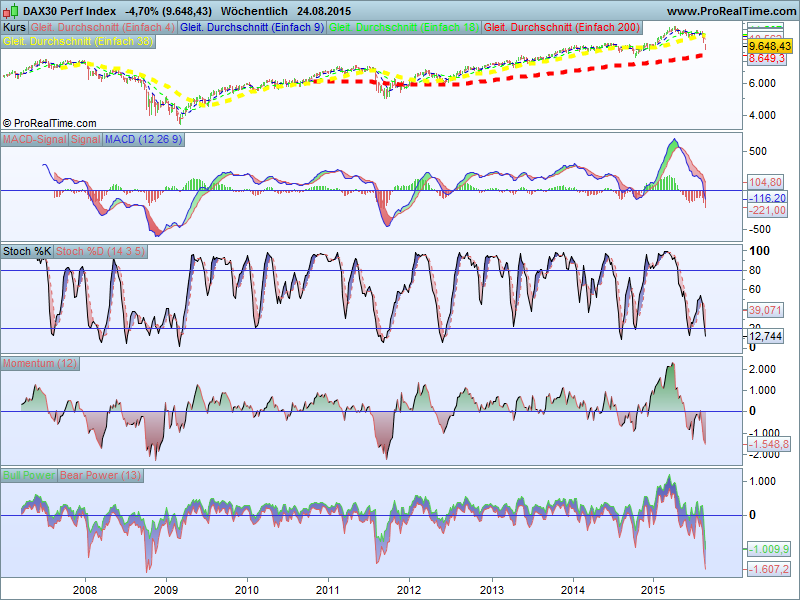Click the candlestick icon beside DAX30 title
Viewport: 800px width, 600px height.
click(11, 11)
